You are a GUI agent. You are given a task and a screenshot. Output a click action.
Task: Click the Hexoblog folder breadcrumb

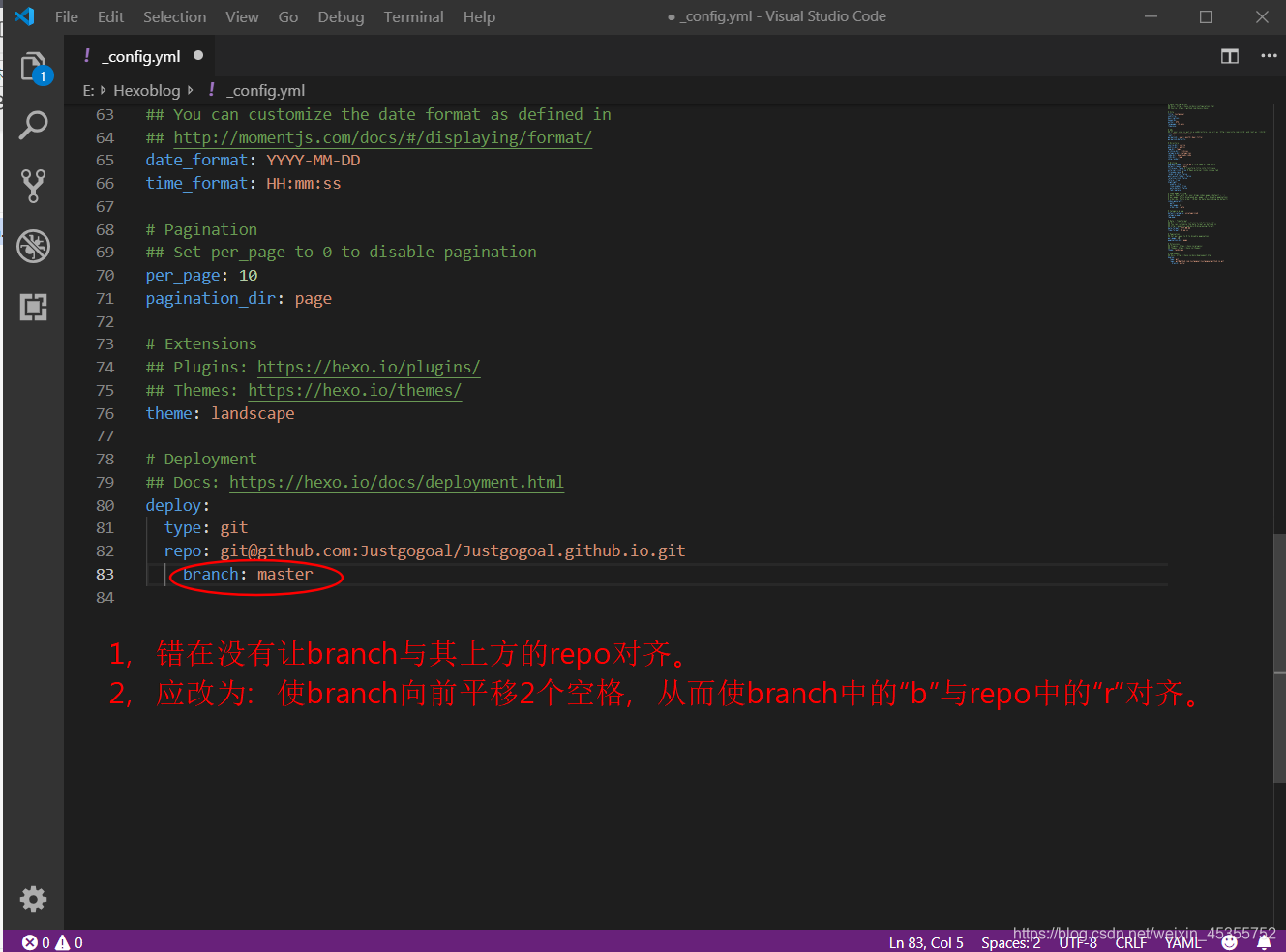[147, 90]
